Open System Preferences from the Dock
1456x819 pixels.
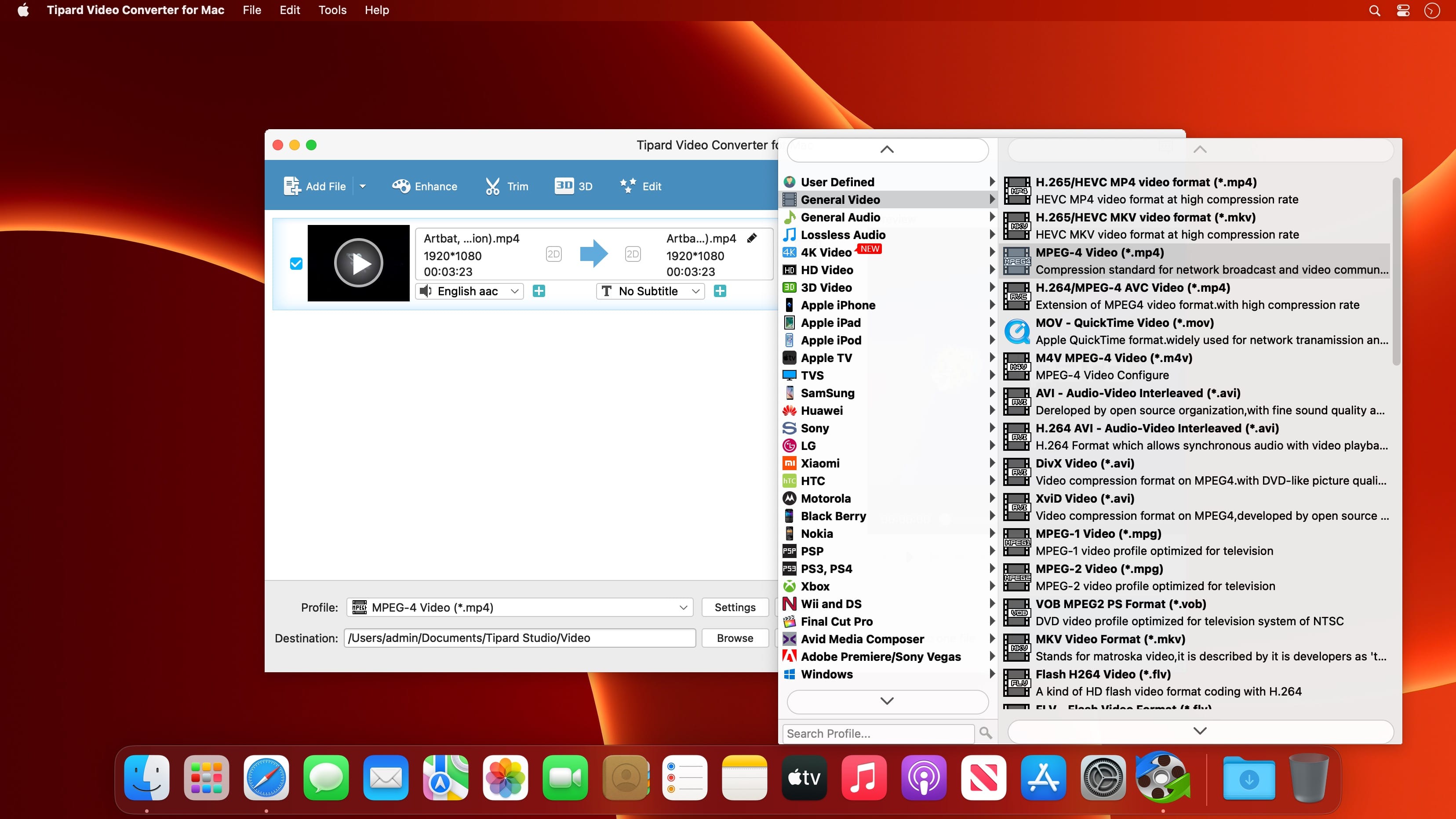click(x=1103, y=777)
